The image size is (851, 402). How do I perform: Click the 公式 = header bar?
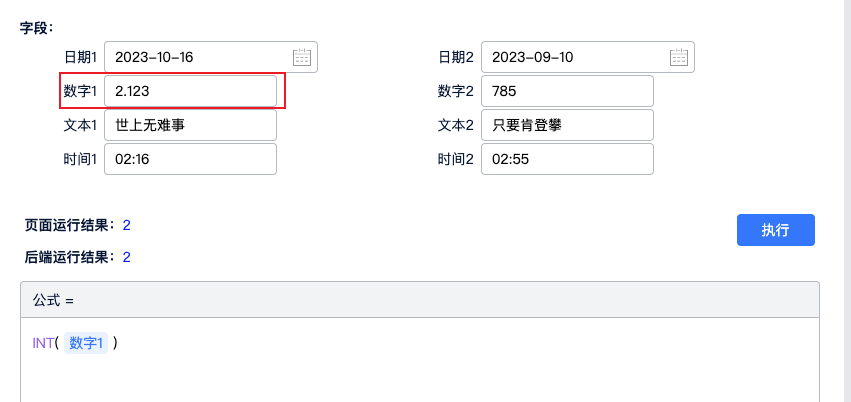click(419, 299)
